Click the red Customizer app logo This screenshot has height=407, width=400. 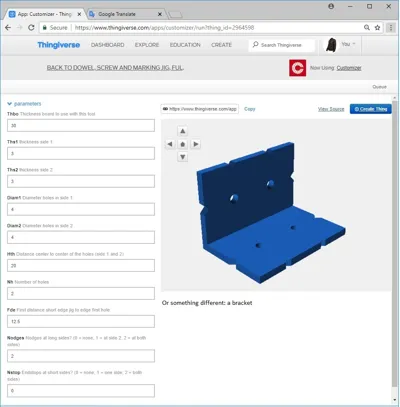pos(297,68)
